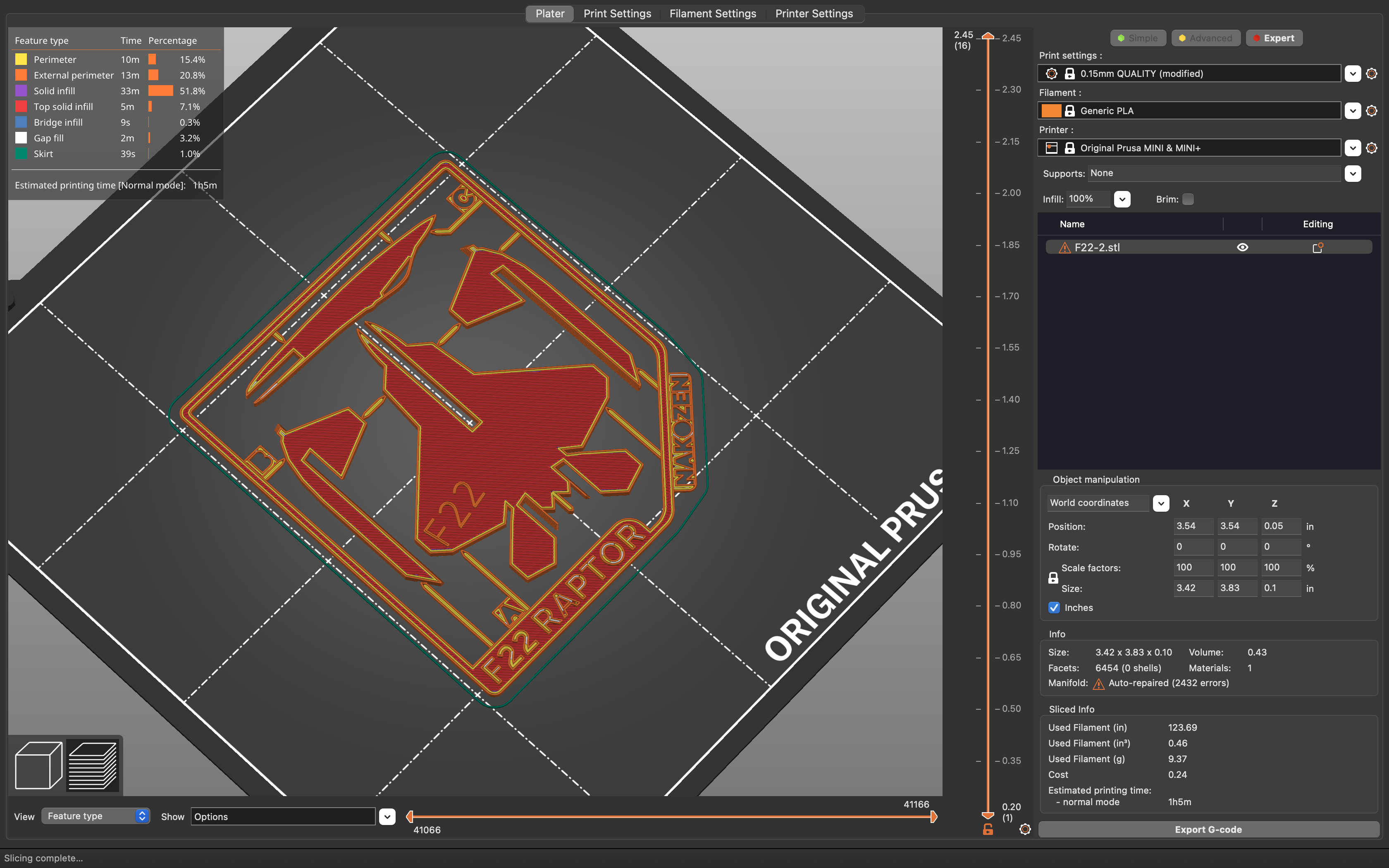This screenshot has width=1389, height=868.
Task: Expand the Printer preset dropdown
Action: pos(1353,148)
